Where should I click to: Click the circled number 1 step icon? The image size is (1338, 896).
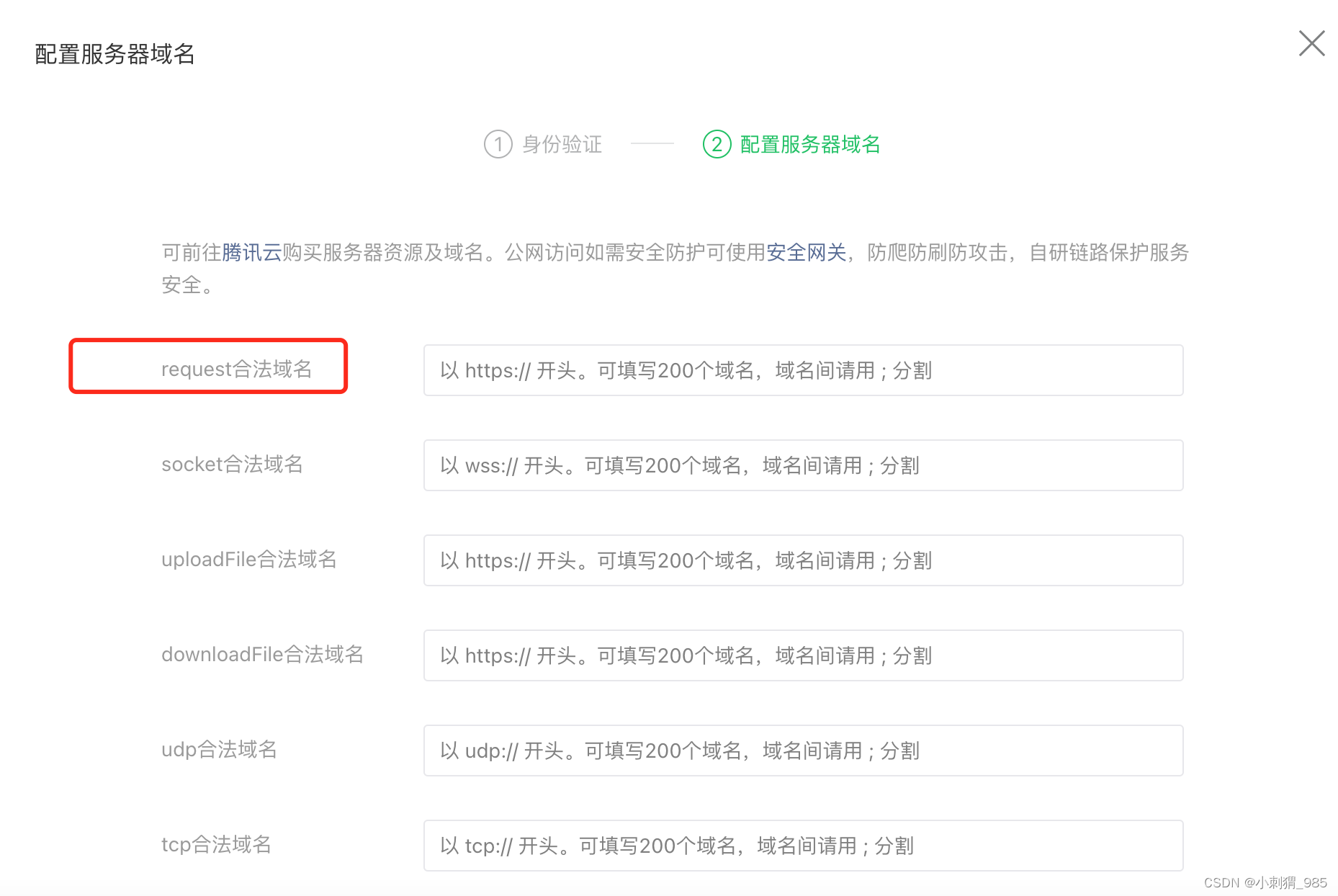click(x=498, y=144)
